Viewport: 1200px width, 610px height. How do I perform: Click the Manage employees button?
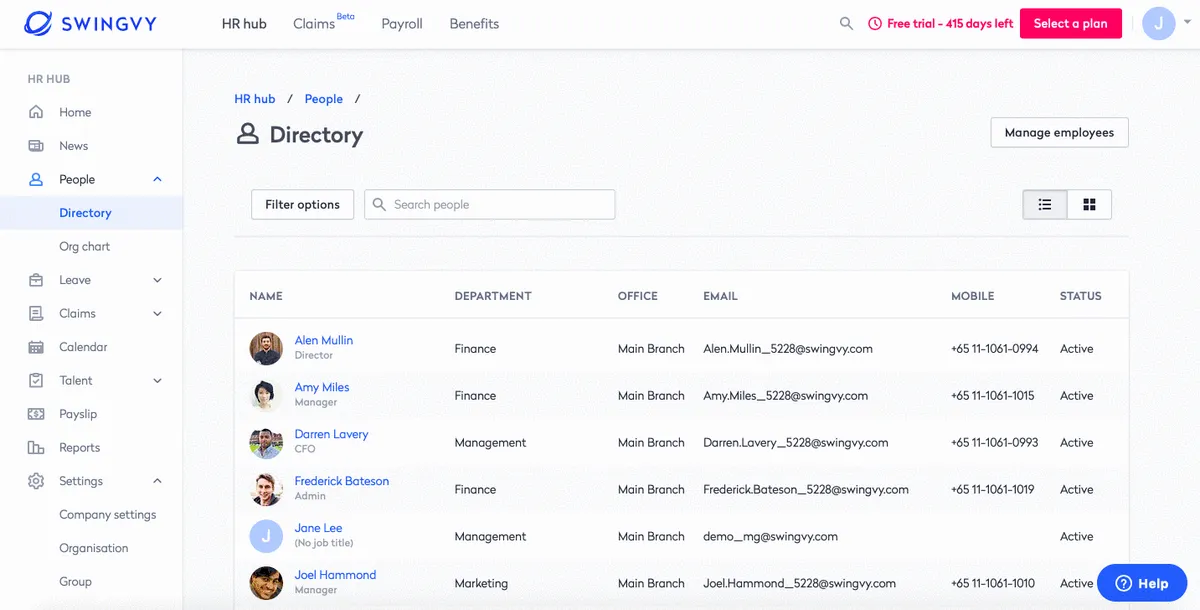pos(1059,132)
